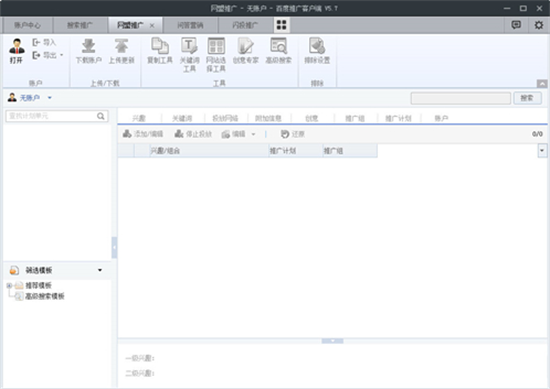Select the 投放网络 sub-tab

point(225,118)
